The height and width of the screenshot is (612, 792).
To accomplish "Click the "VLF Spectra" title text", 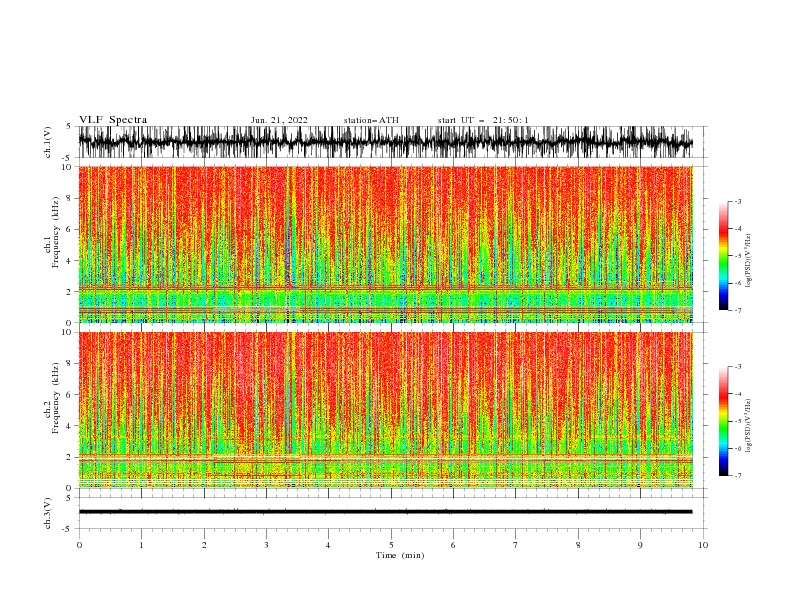I will click(x=113, y=120).
